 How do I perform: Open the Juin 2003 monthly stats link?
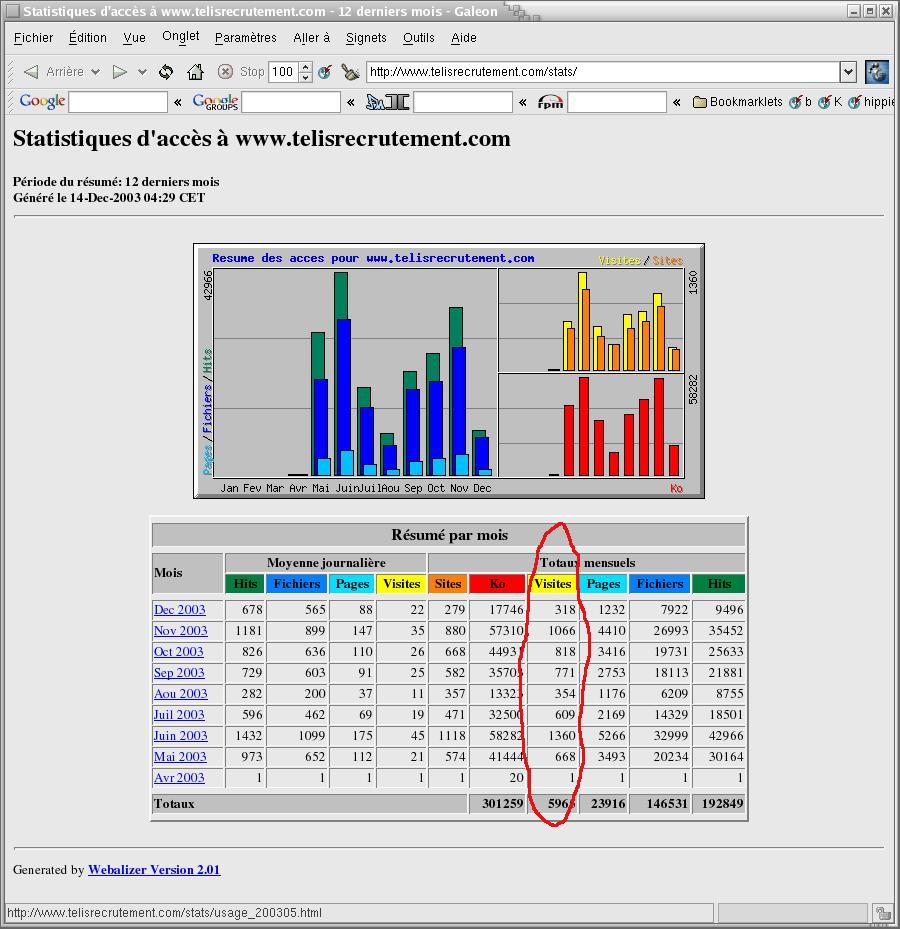pyautogui.click(x=181, y=736)
